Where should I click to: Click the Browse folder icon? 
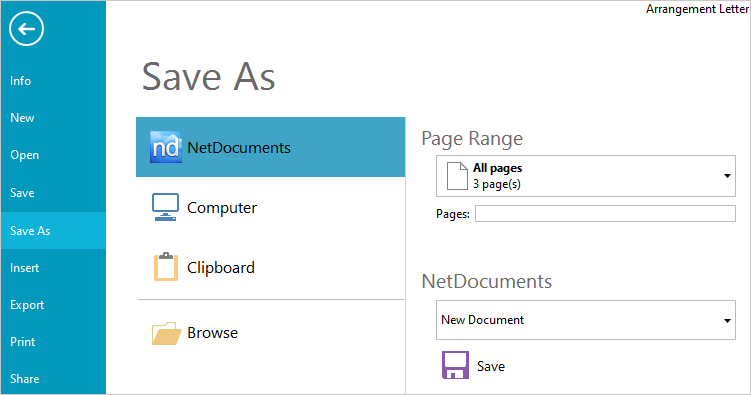point(166,333)
